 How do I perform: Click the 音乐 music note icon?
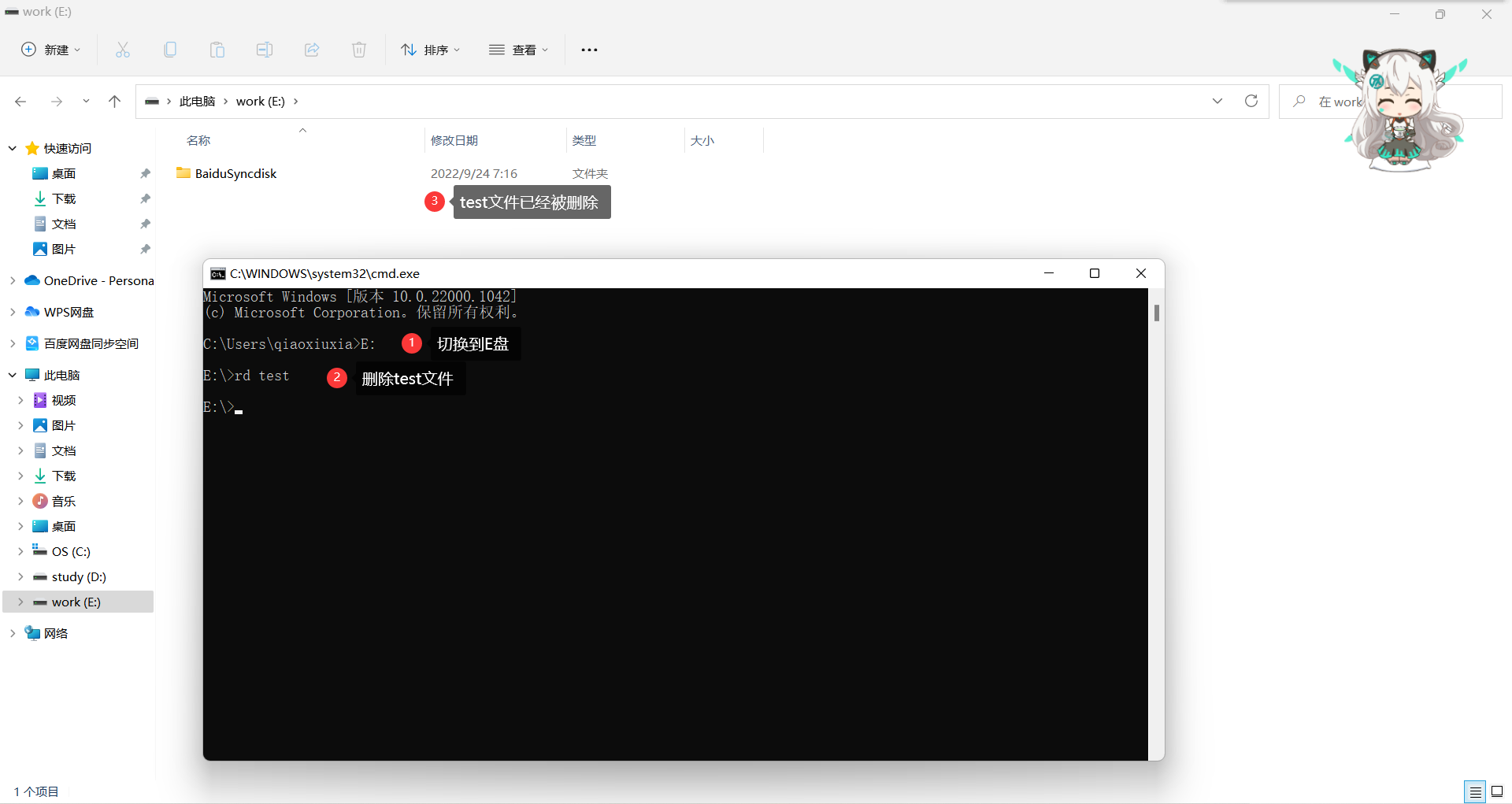click(x=40, y=501)
